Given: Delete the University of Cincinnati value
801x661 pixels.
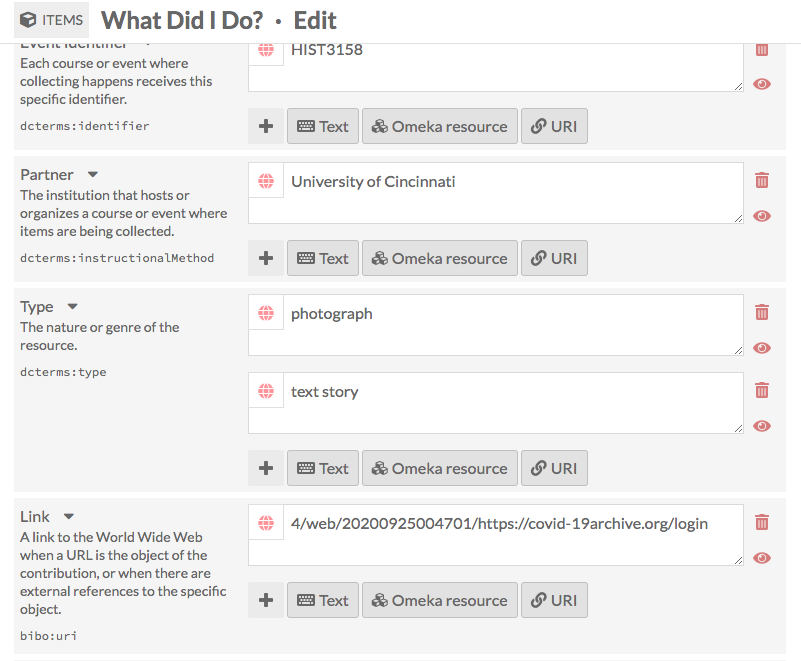Looking at the screenshot, I should coord(762,180).
